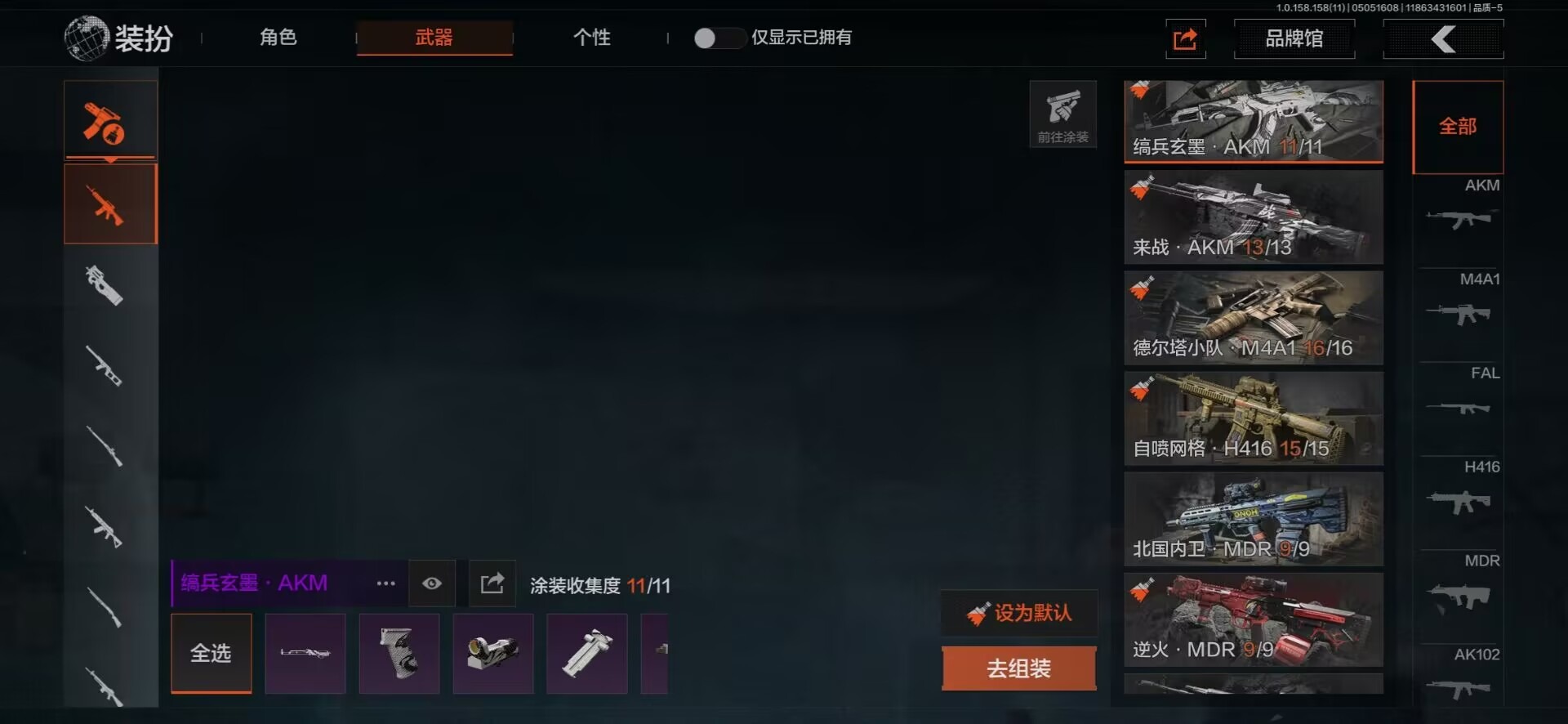
Task: Toggle 仅显示已拥有 switch
Action: (719, 38)
